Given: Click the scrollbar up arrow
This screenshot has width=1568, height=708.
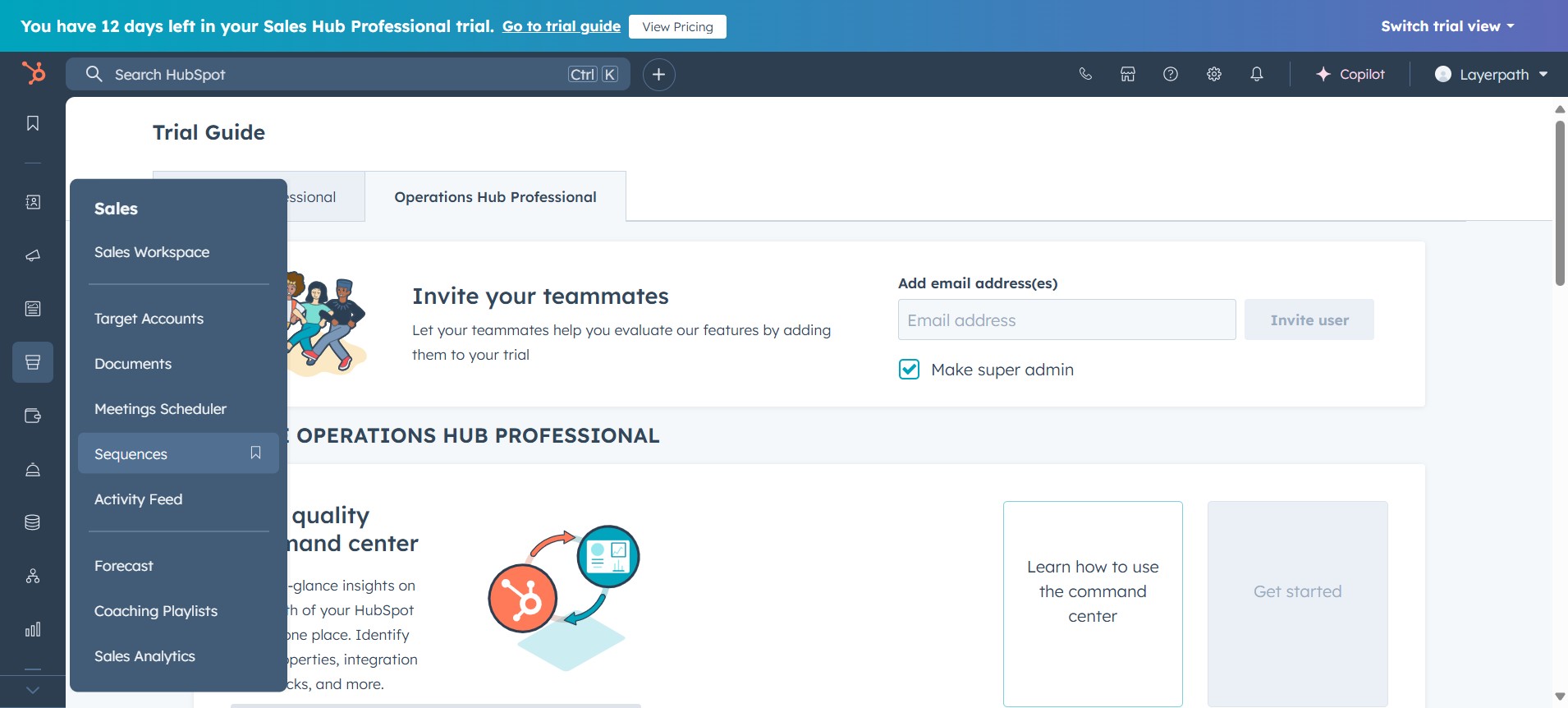Looking at the screenshot, I should (x=1560, y=108).
